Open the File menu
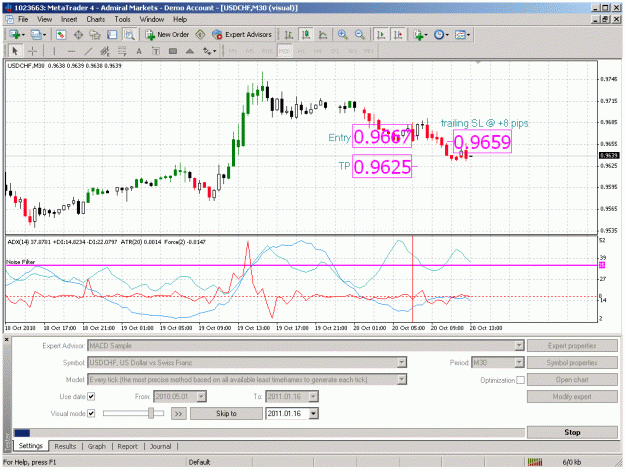The height and width of the screenshot is (470, 625). click(x=23, y=19)
